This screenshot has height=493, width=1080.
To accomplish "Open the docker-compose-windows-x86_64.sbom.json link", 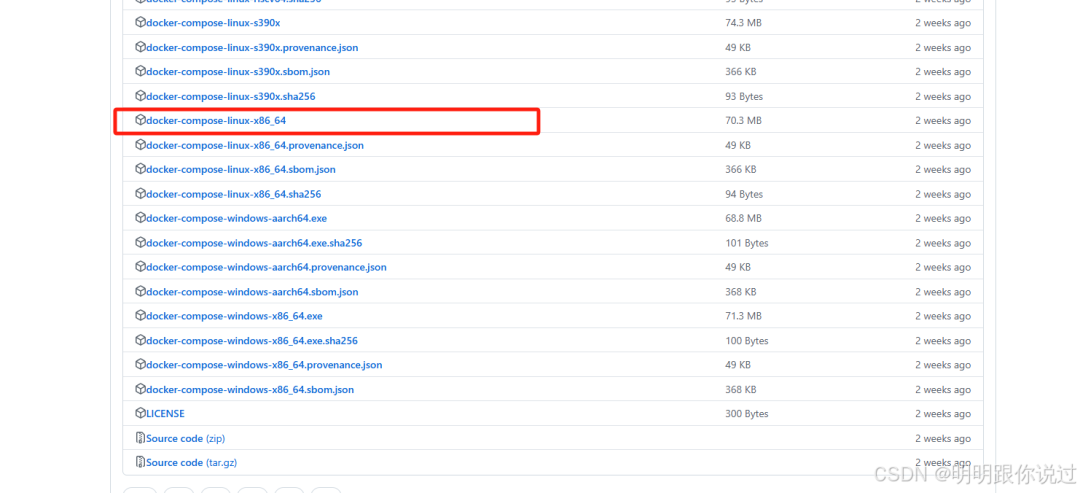I will pos(250,390).
